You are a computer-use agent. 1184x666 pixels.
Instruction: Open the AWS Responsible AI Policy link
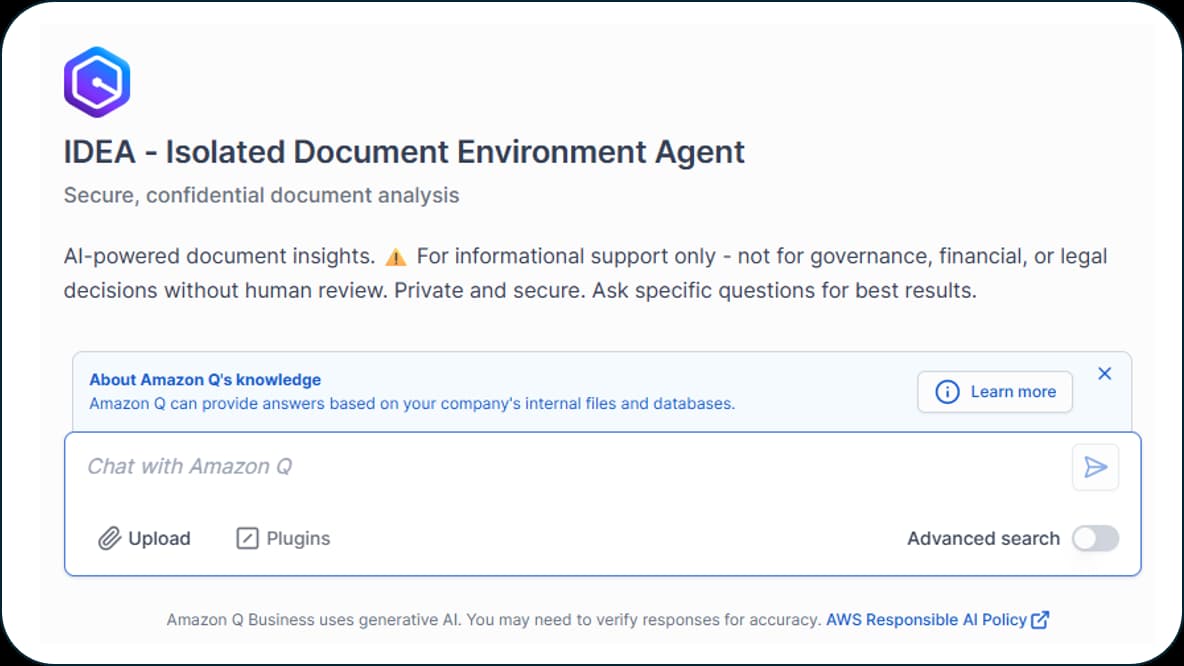pos(926,620)
